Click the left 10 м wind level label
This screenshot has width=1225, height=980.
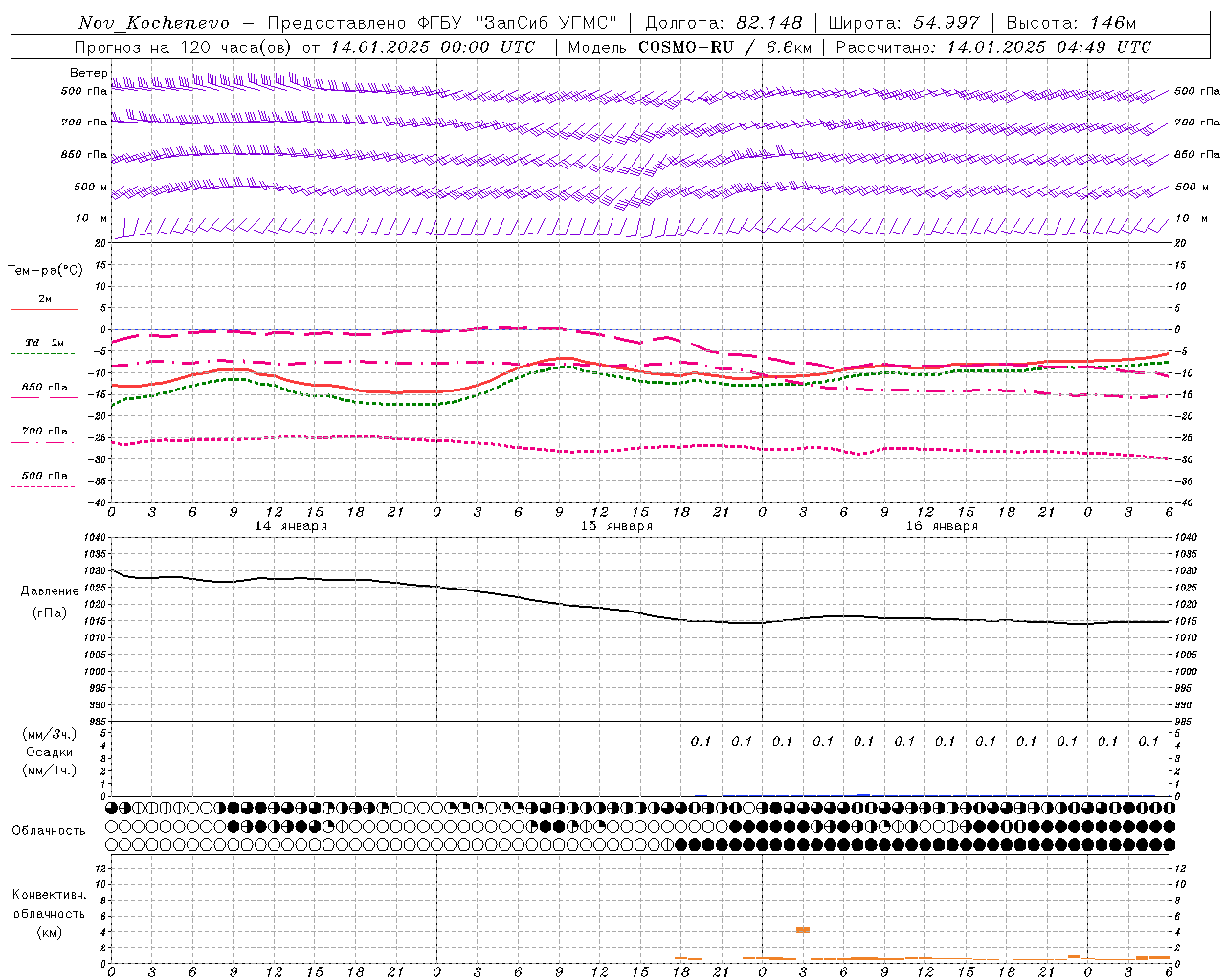point(91,218)
